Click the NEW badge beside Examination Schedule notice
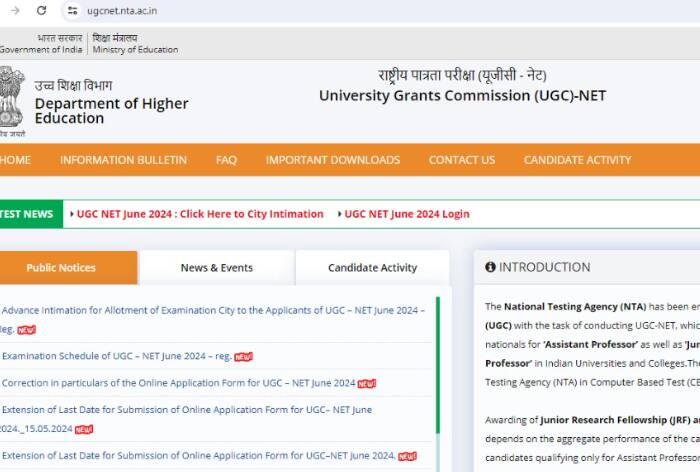Screen dimensions: 700x472 tap(243, 357)
